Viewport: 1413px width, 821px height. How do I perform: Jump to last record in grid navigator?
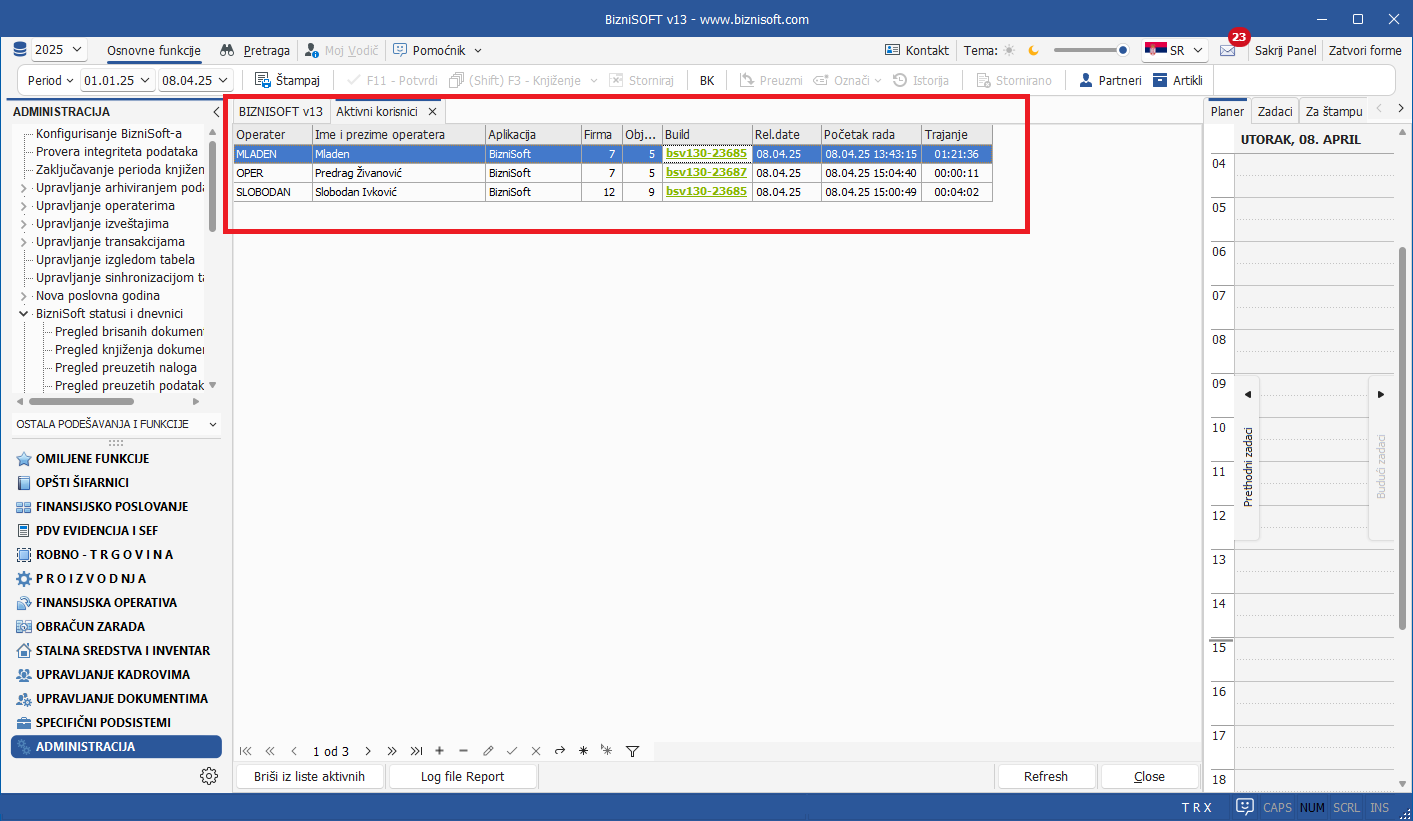[x=416, y=751]
